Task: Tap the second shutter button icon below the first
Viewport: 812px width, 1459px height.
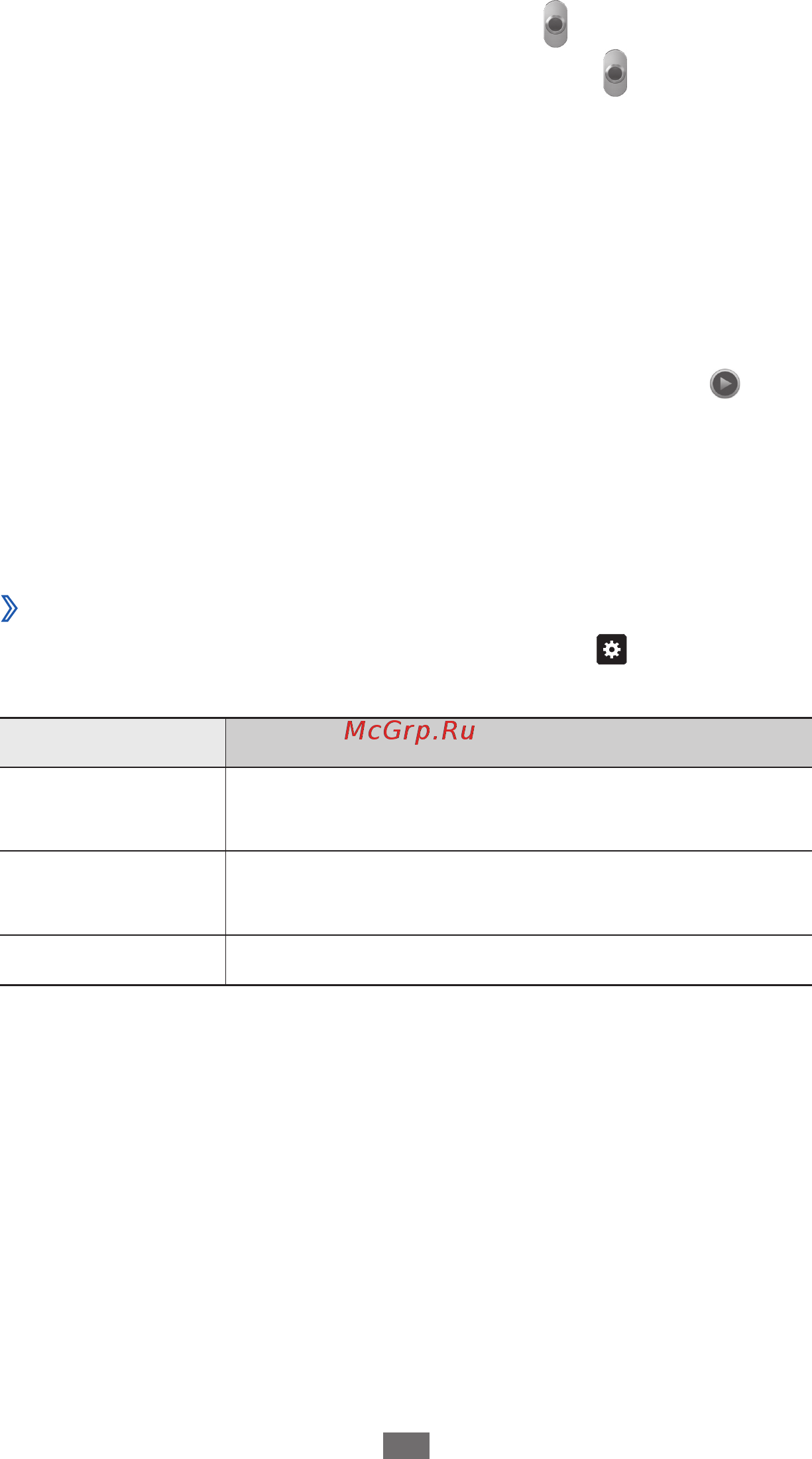Action: click(x=615, y=73)
